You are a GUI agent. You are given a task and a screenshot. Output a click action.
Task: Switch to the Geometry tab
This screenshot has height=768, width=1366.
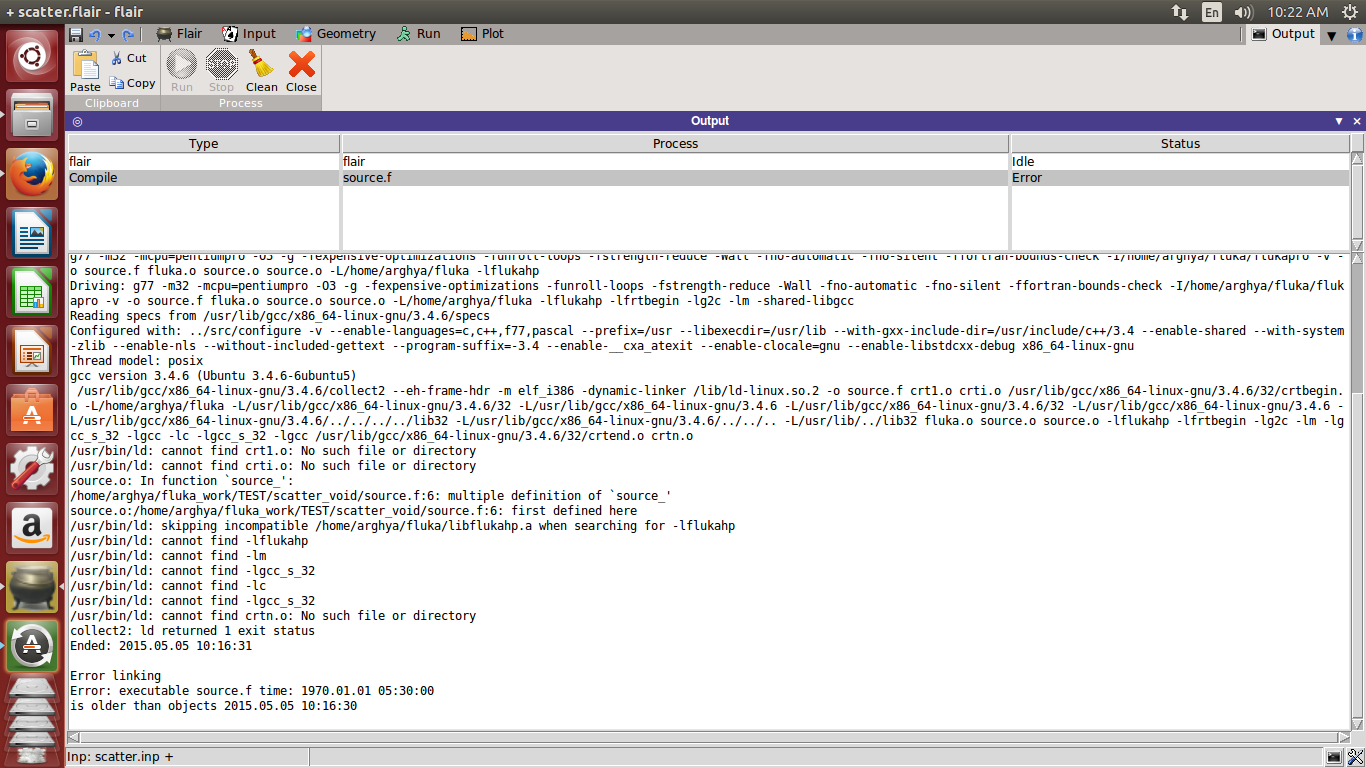click(334, 33)
